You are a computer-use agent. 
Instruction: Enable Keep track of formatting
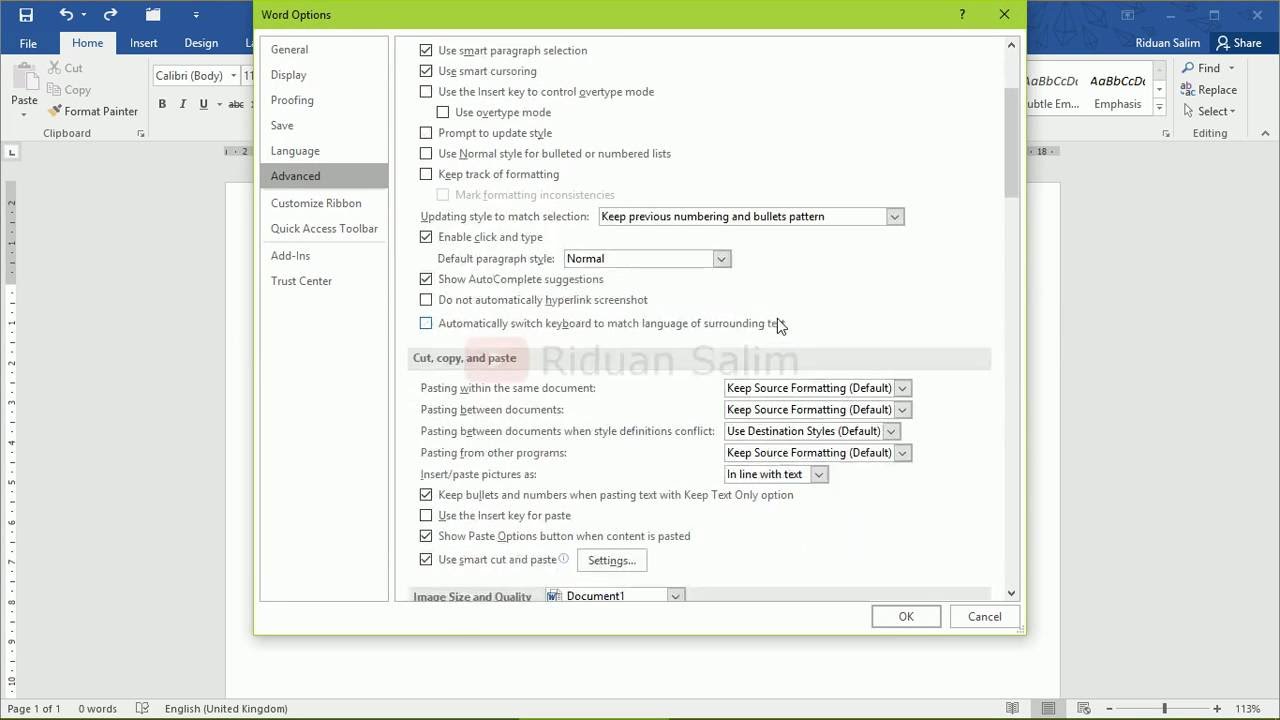pos(426,174)
